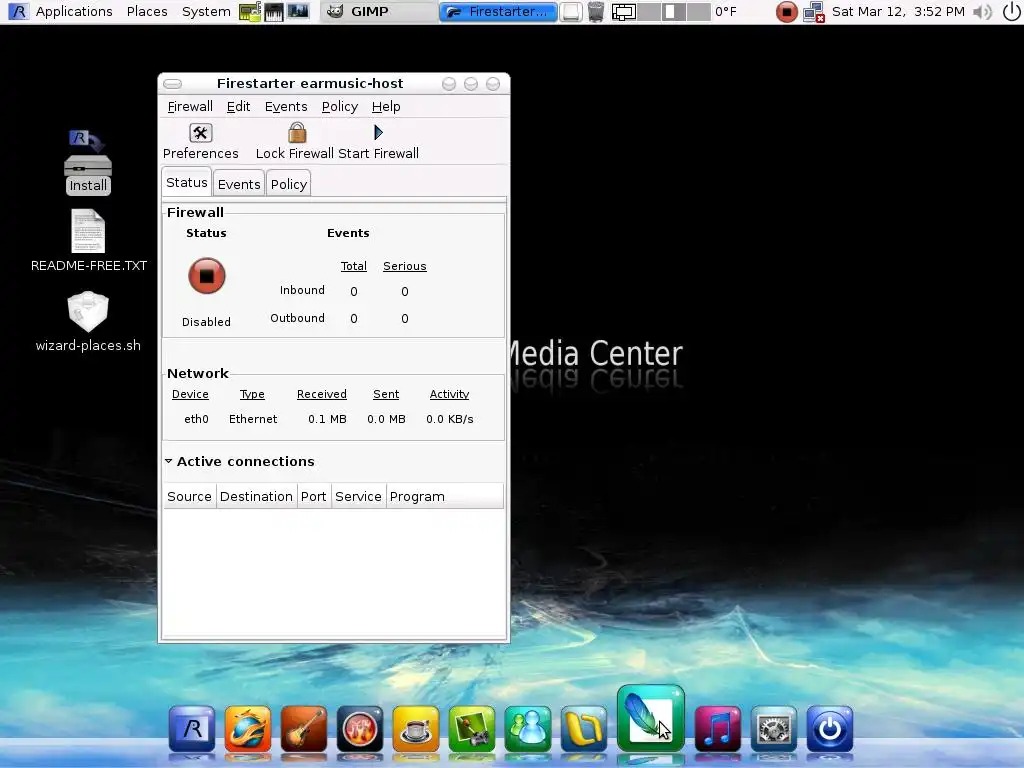The image size is (1024, 768).
Task: Open the yellow office dock icon
Action: pos(584,728)
